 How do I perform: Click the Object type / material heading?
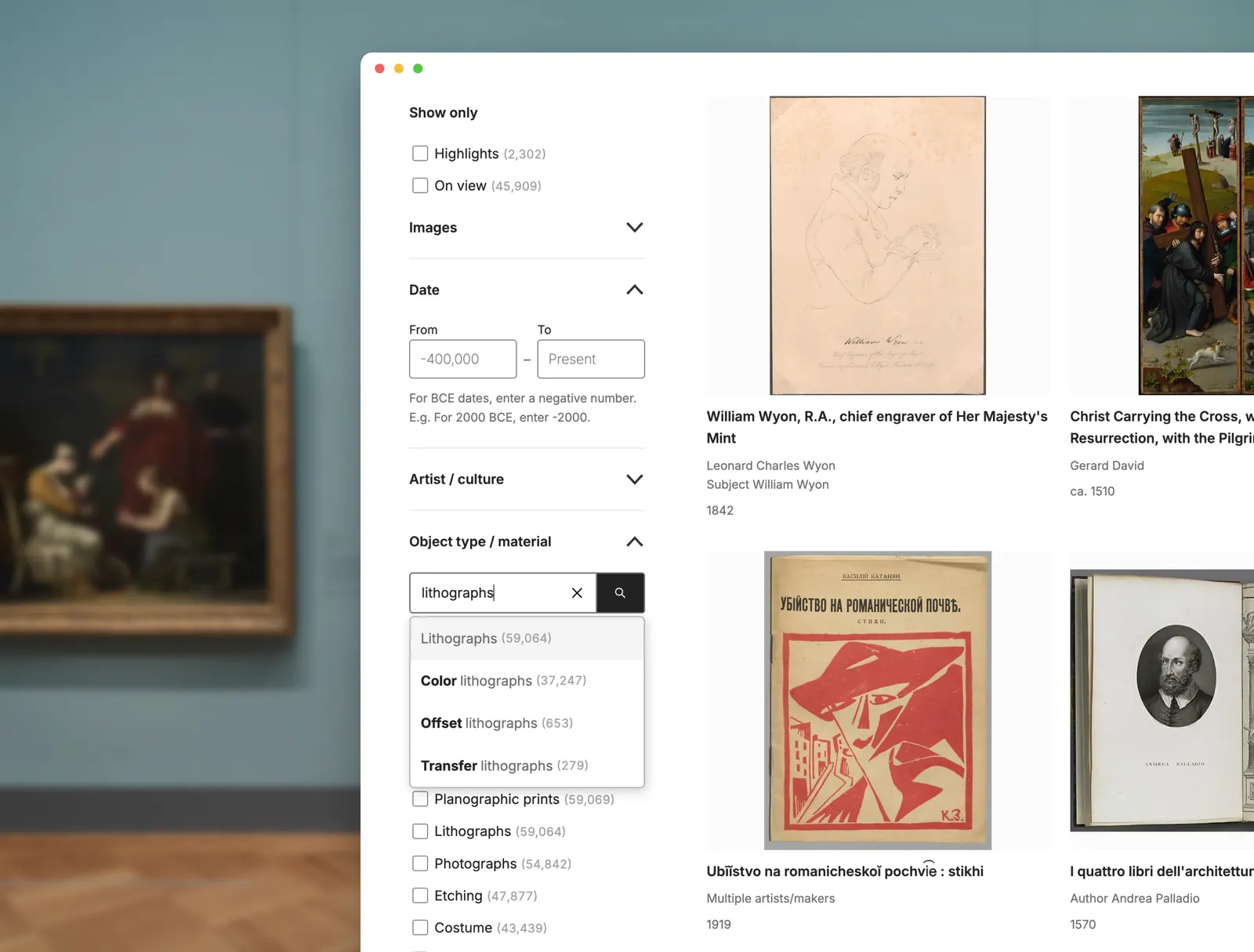tap(480, 541)
